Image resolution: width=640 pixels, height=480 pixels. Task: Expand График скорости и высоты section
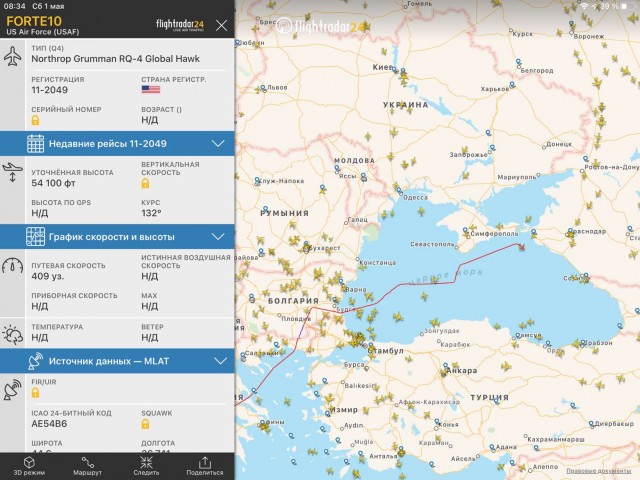click(117, 237)
